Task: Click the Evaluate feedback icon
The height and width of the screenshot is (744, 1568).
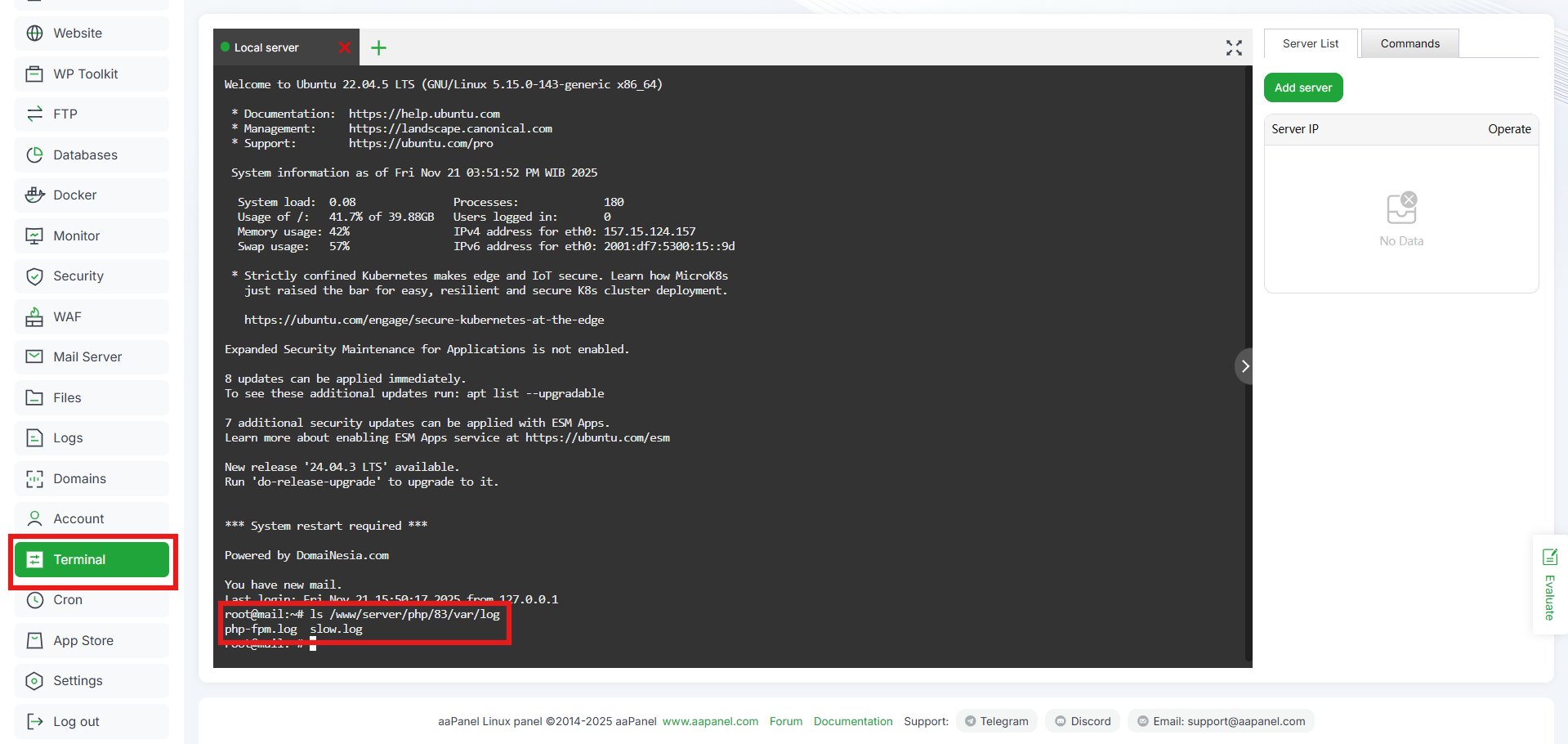Action: (x=1549, y=557)
